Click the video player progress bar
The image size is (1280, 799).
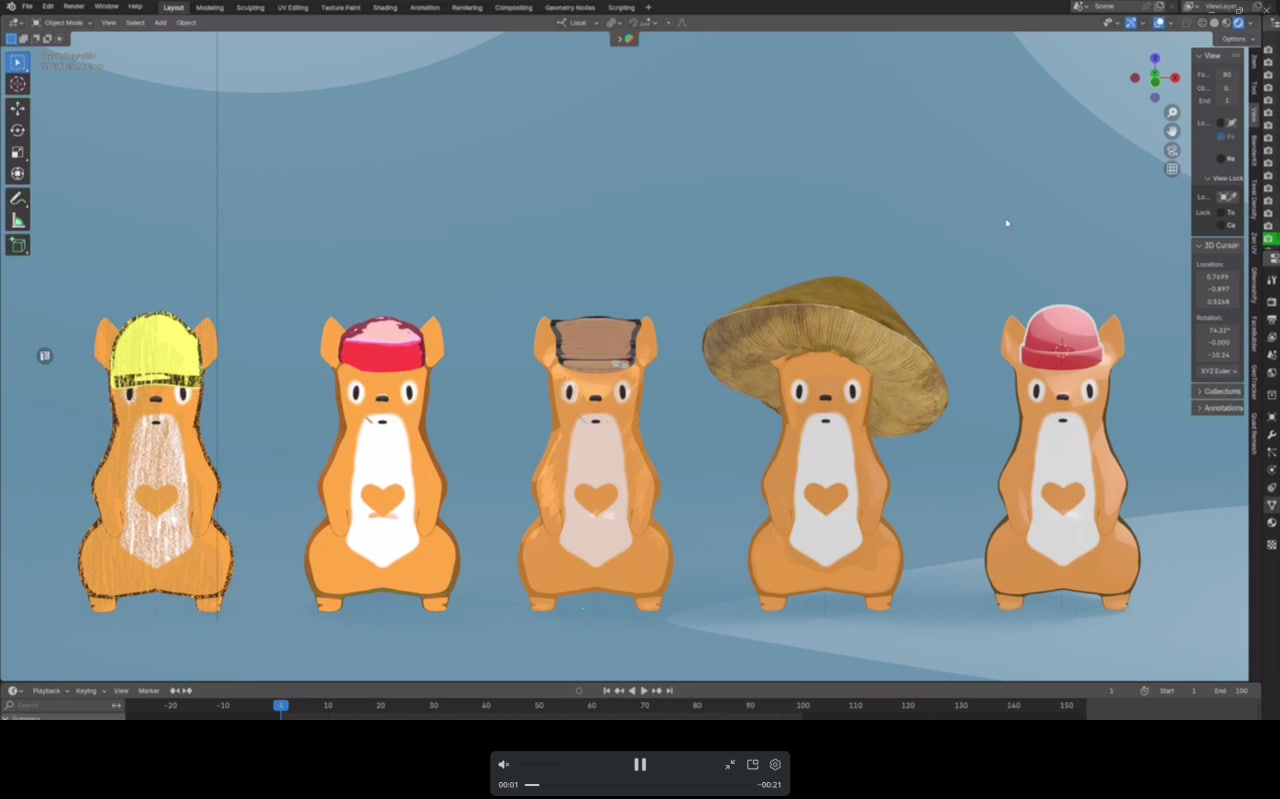click(x=640, y=785)
